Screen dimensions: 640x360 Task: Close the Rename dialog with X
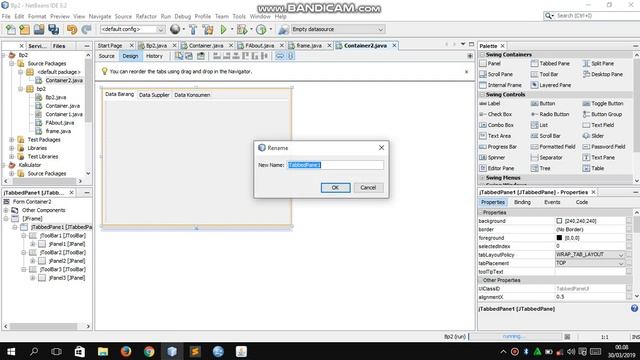coord(381,148)
